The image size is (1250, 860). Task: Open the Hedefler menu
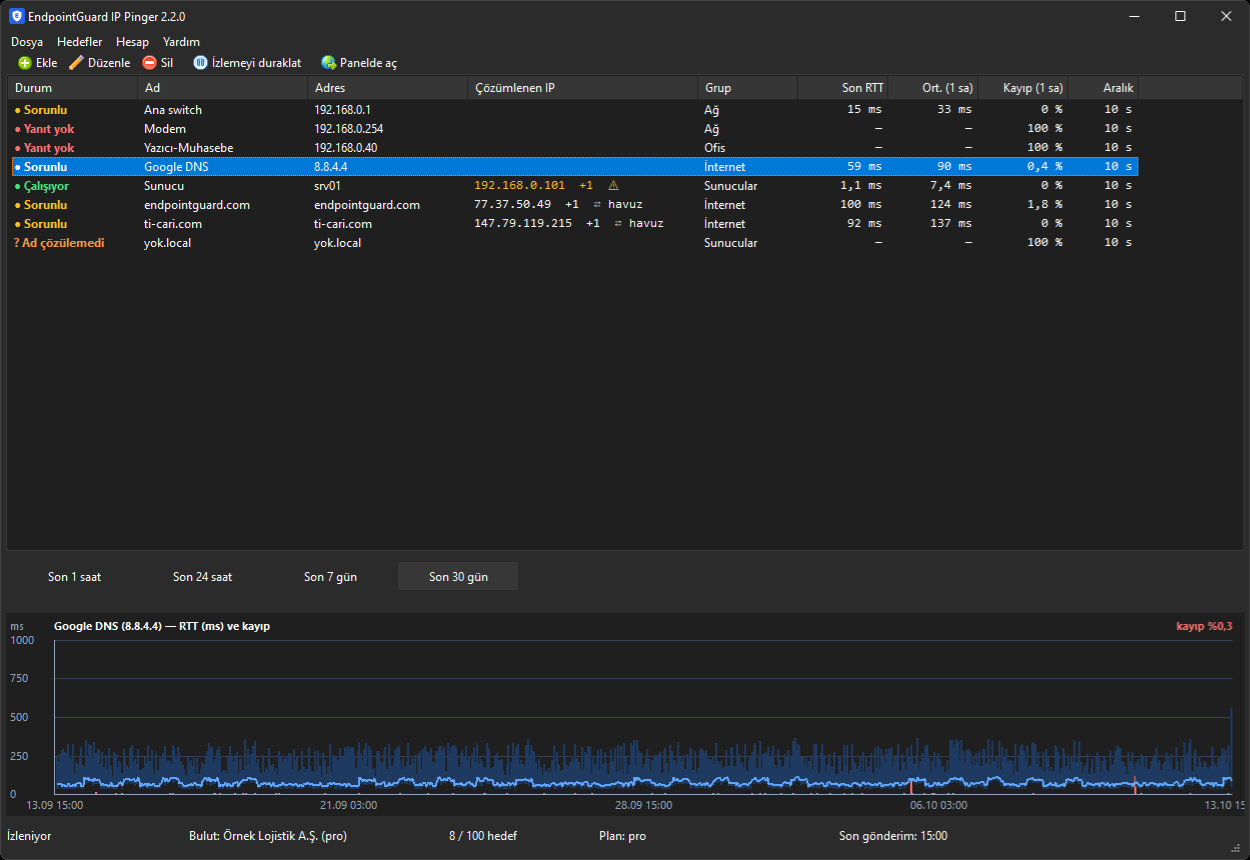coord(80,42)
